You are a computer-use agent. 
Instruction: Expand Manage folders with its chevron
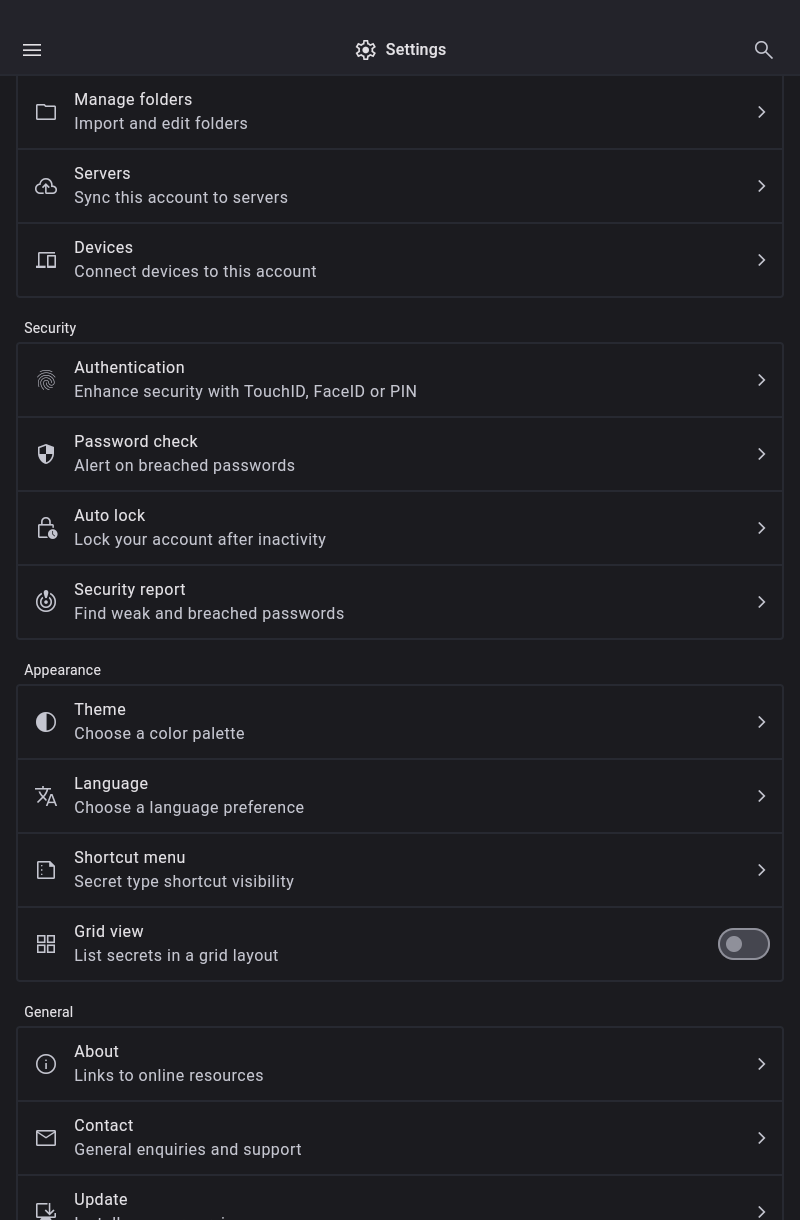click(761, 112)
